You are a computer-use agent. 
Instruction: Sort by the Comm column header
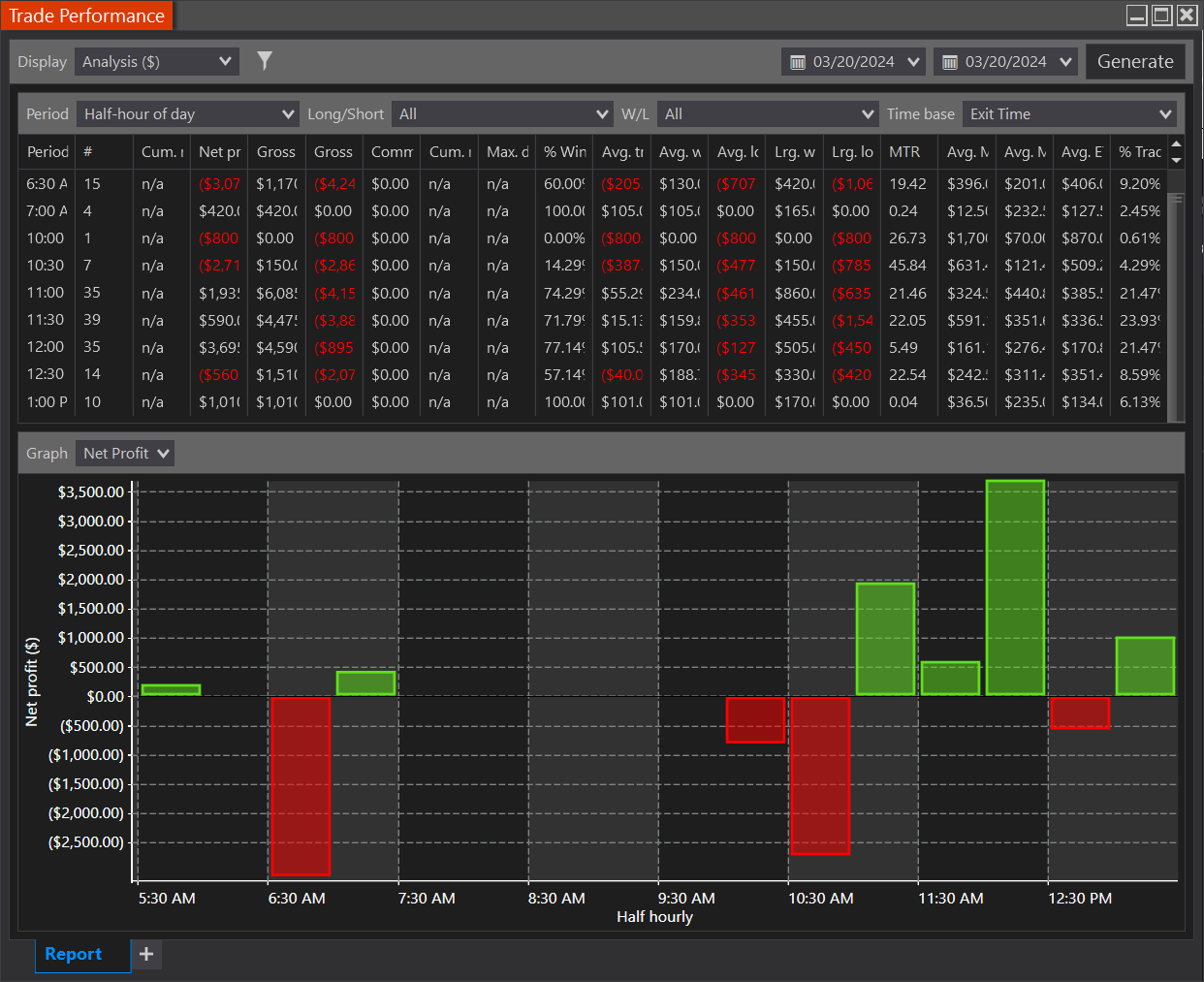coord(392,151)
